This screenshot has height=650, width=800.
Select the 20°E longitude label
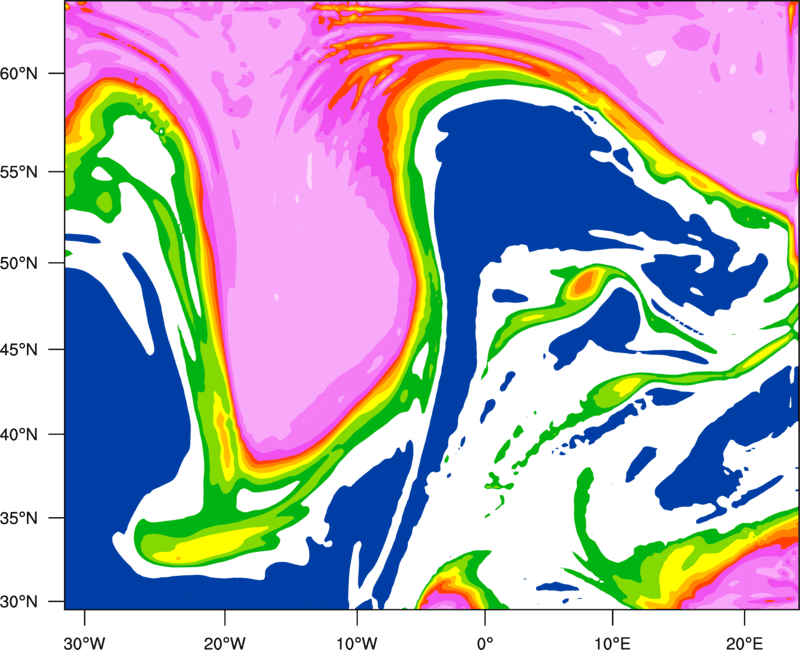click(744, 643)
